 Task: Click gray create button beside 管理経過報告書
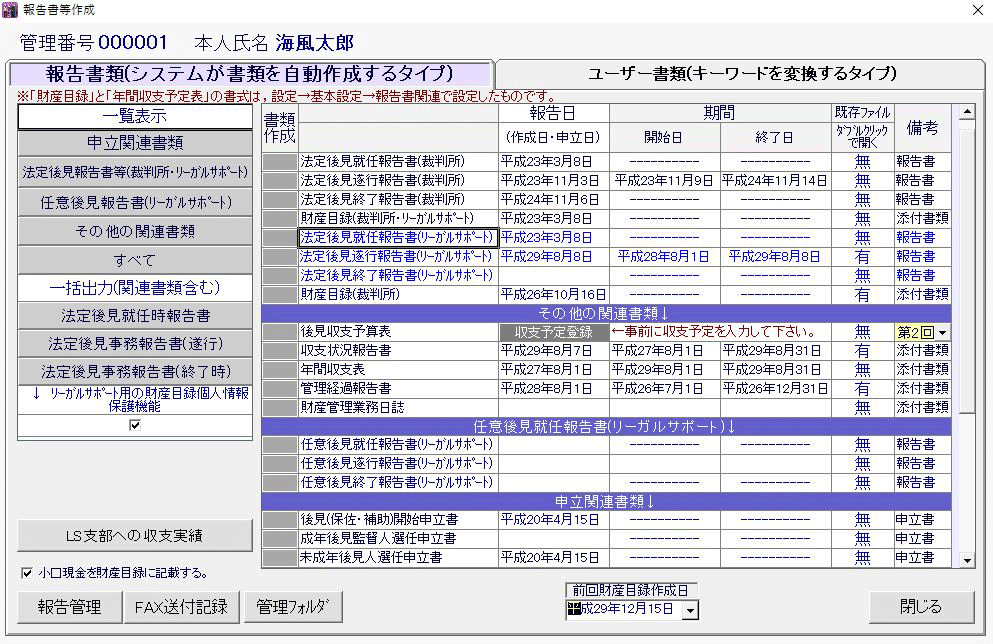tap(280, 389)
